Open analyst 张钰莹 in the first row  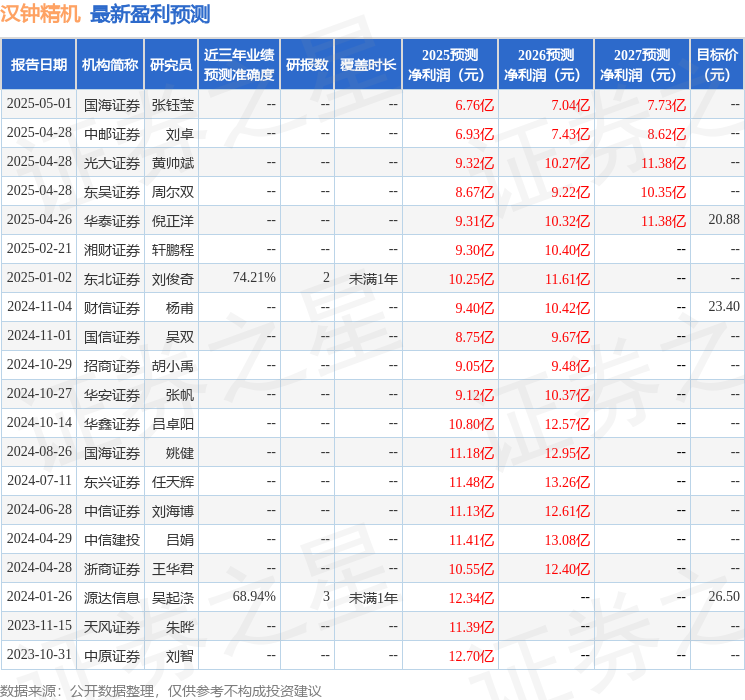(172, 105)
